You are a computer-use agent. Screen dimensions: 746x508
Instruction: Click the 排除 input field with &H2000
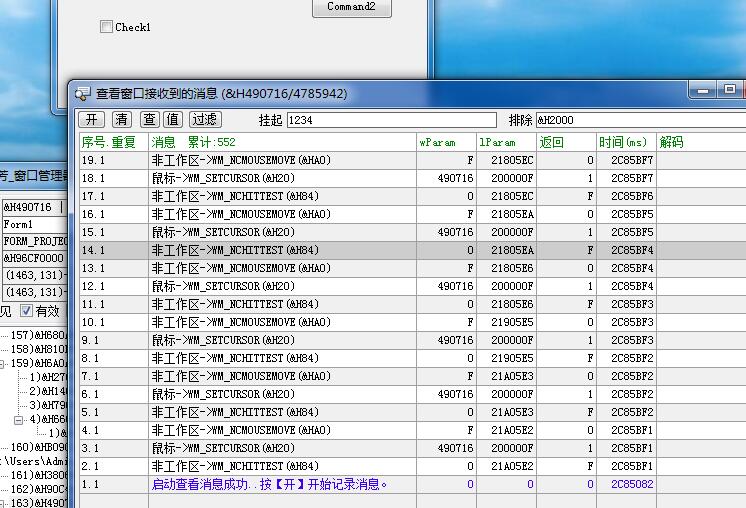(641, 120)
